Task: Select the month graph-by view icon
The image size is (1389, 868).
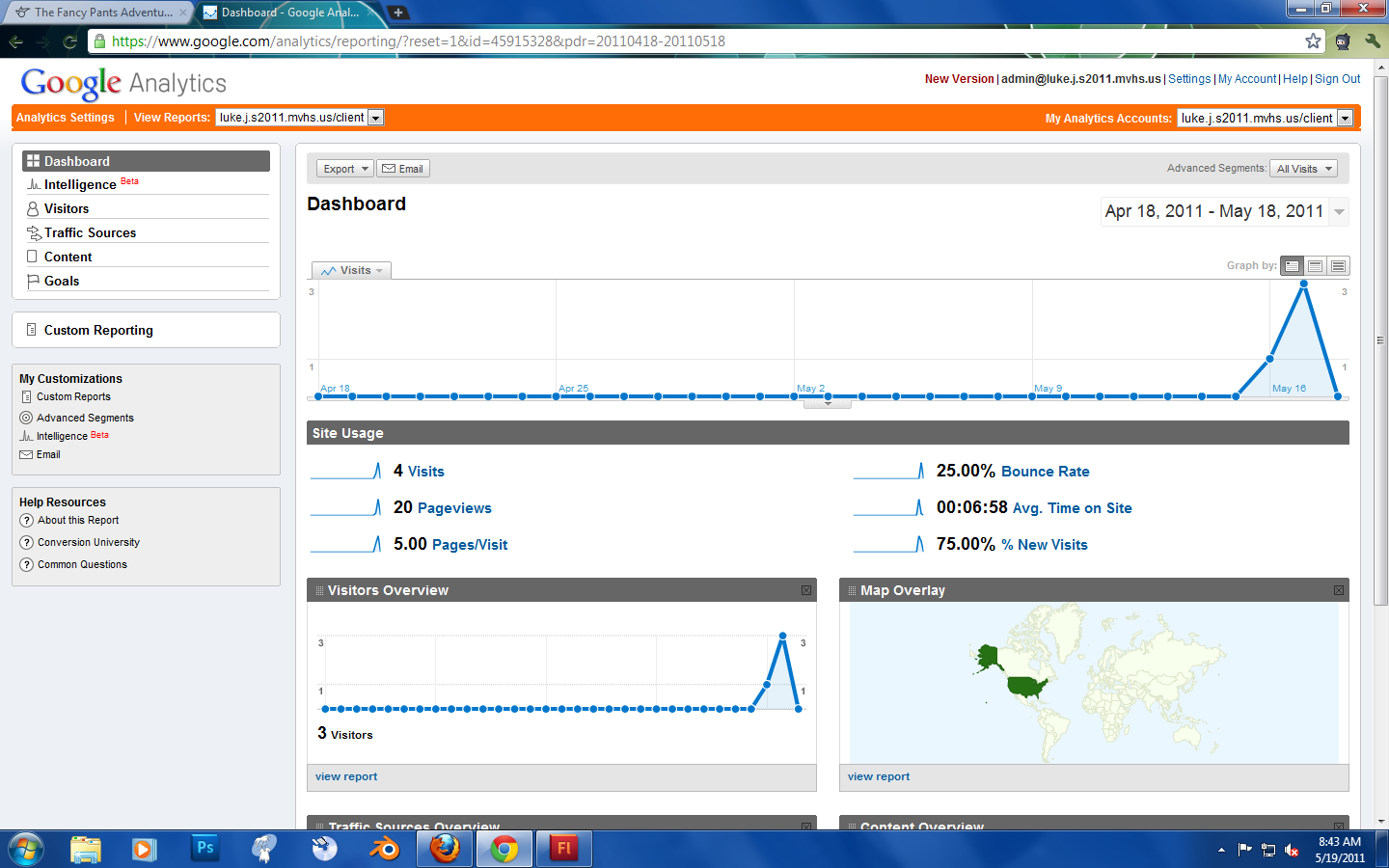Action: 1338,266
